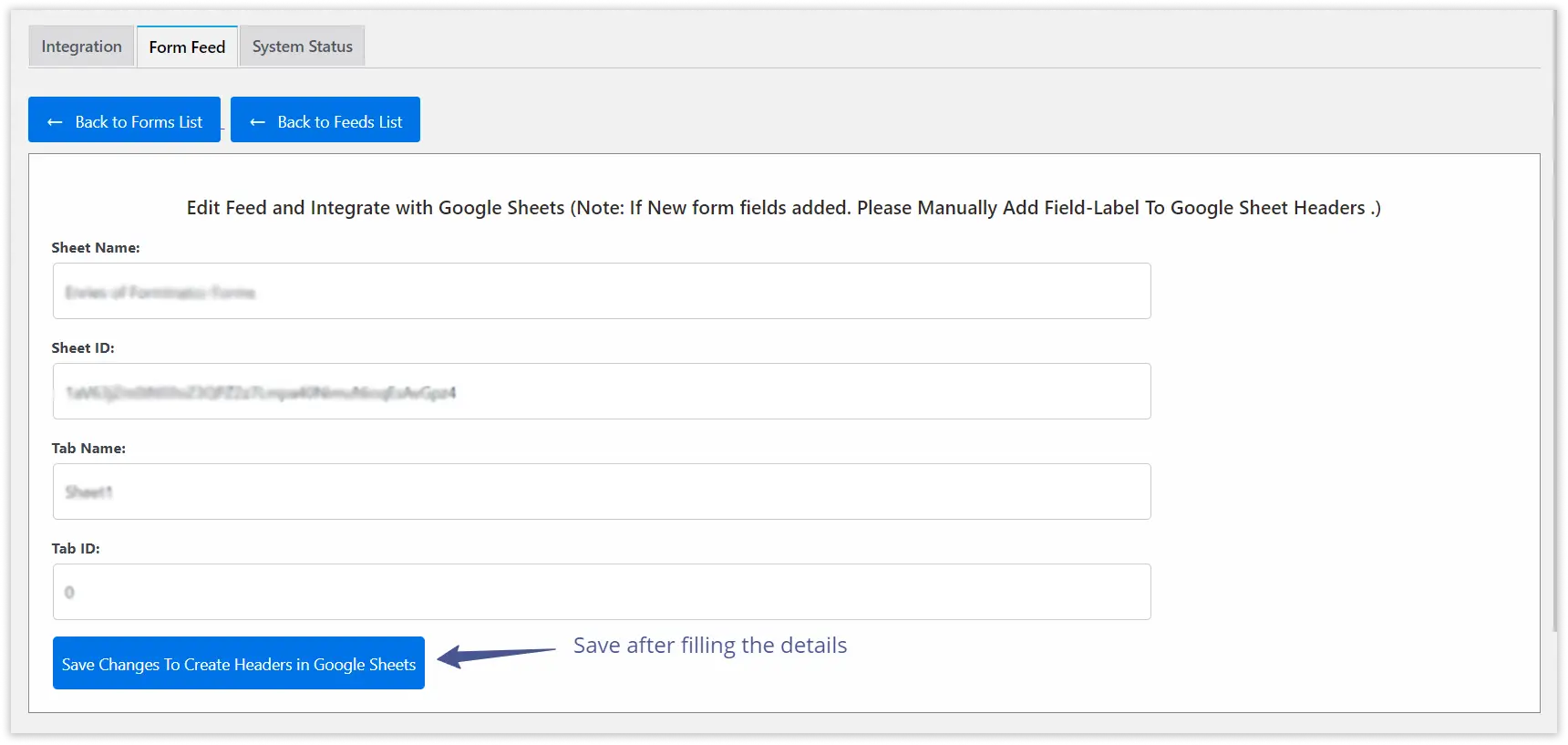This screenshot has width=1568, height=745.
Task: Select the Form Feed tab
Action: [187, 47]
